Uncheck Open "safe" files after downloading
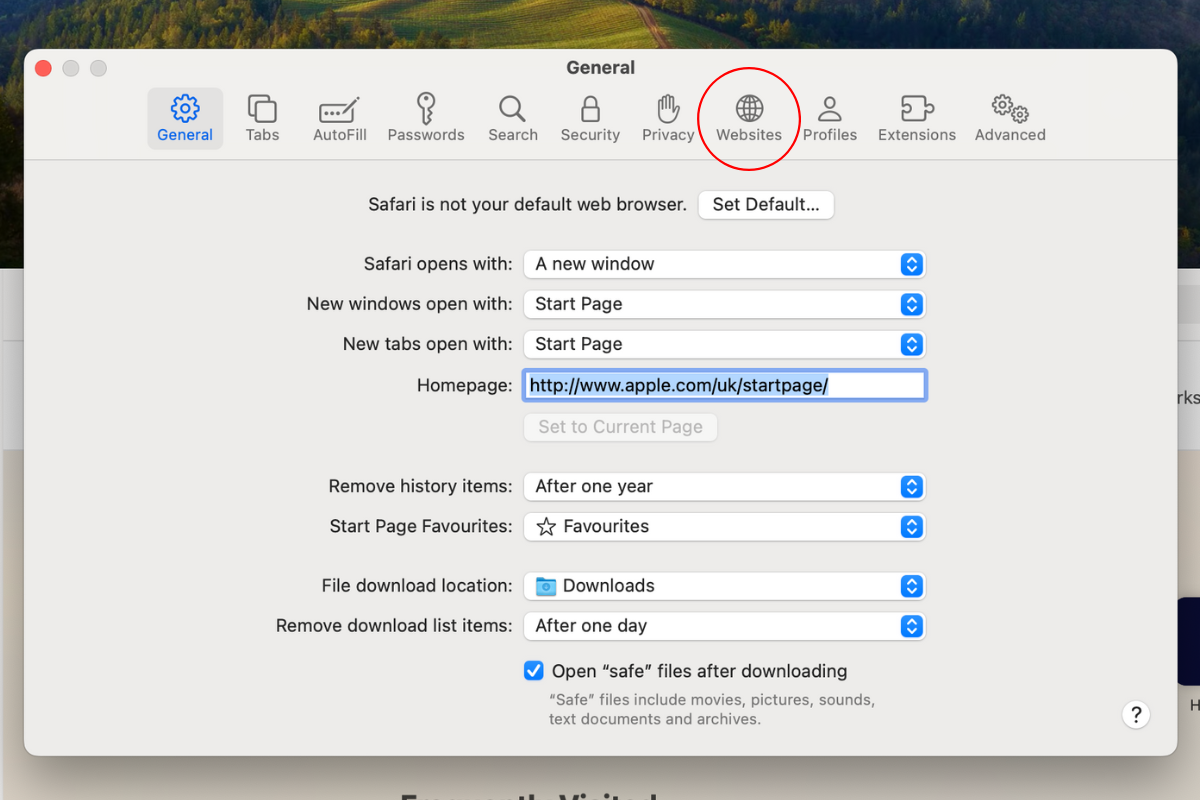The height and width of the screenshot is (800, 1200). point(534,671)
